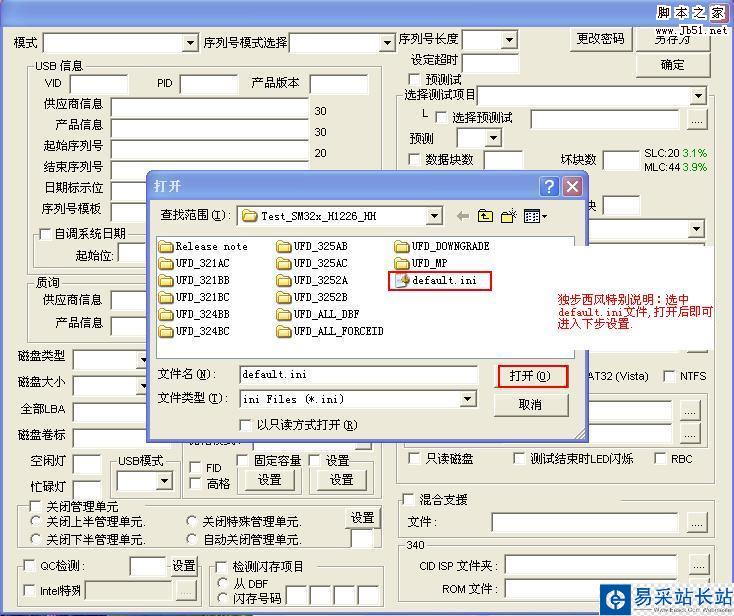
Task: Click the dialog help question mark
Action: pos(549,186)
